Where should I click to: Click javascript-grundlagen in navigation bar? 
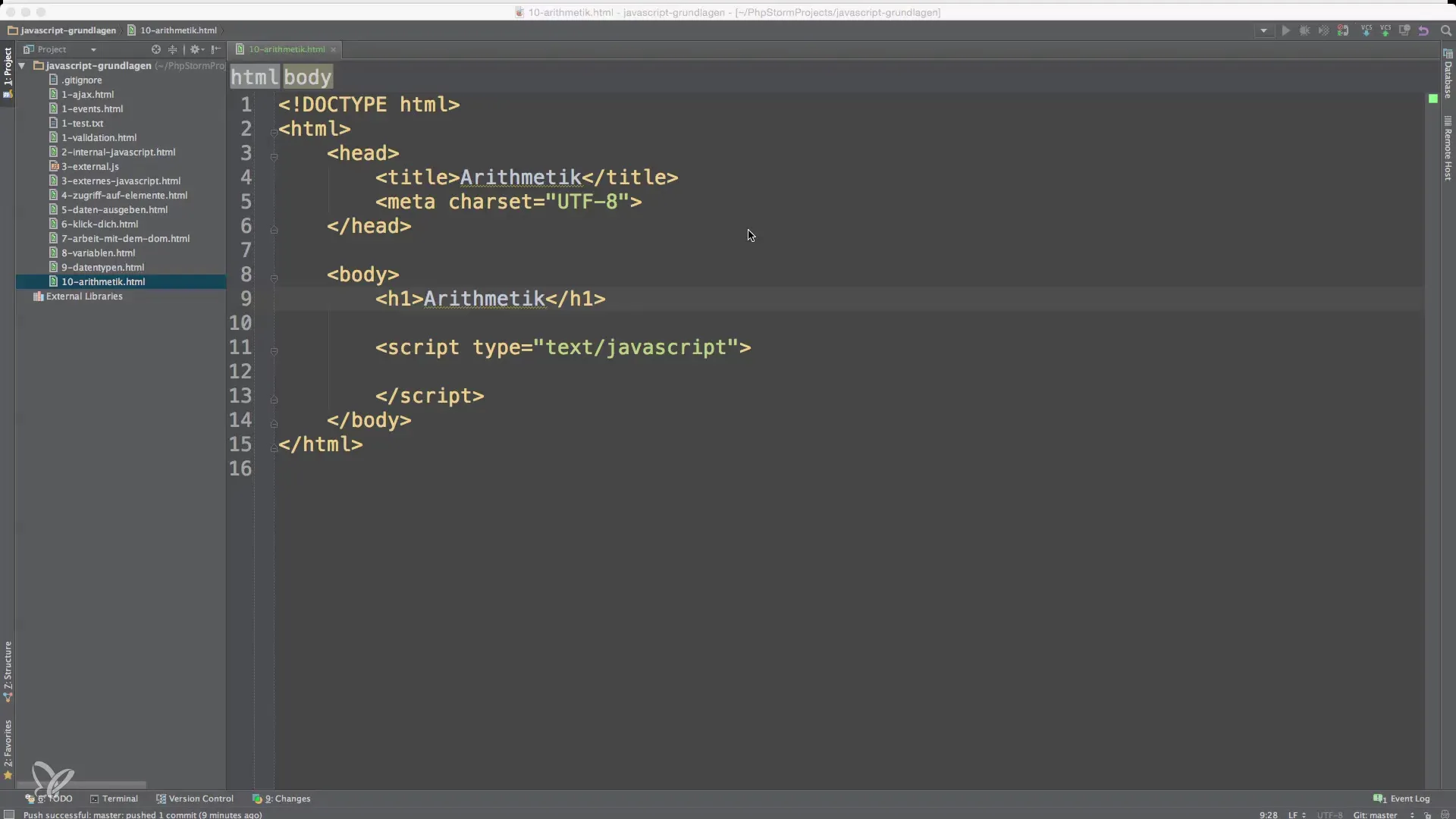[67, 30]
